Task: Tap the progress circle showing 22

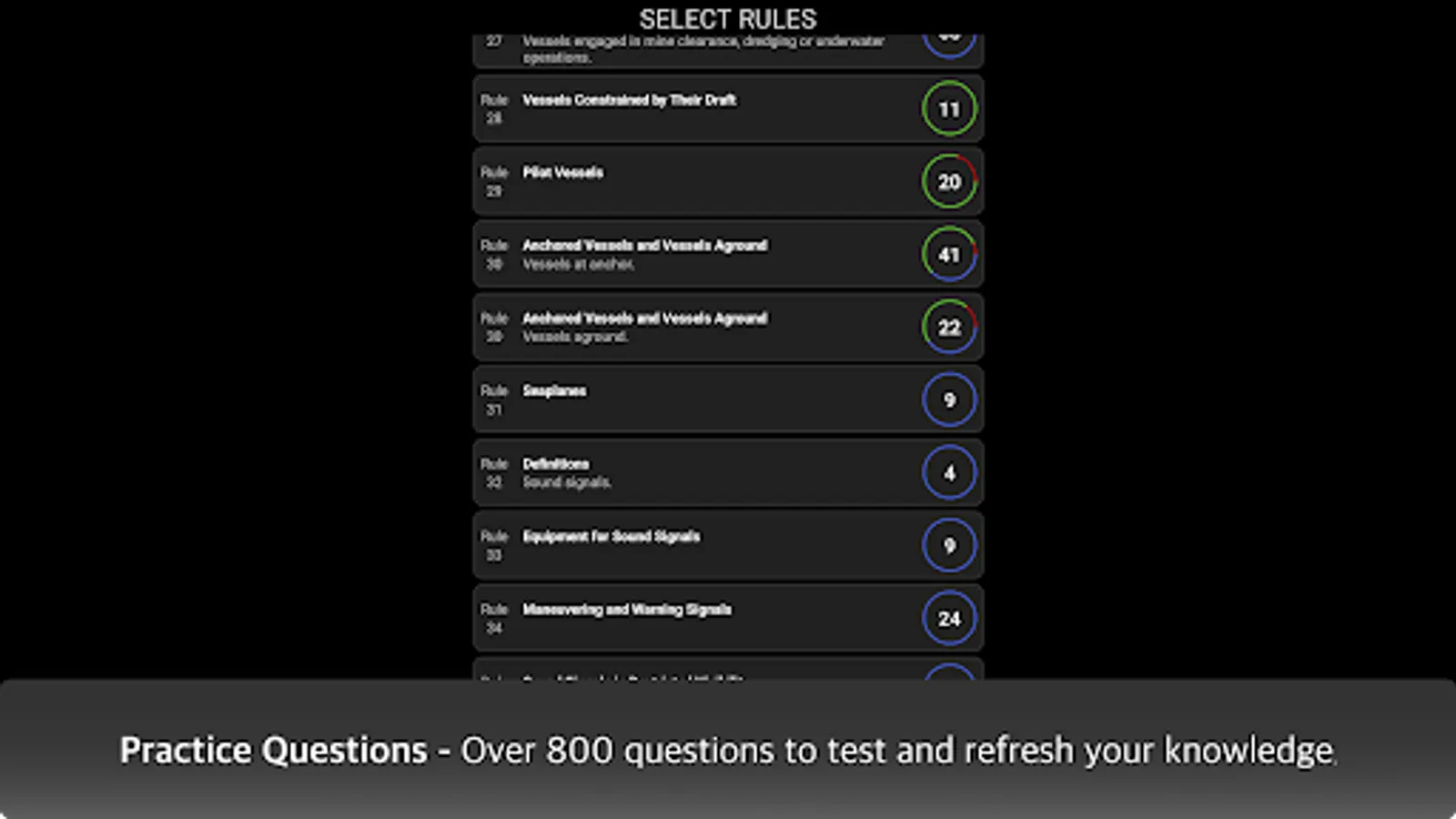Action: pos(949,328)
